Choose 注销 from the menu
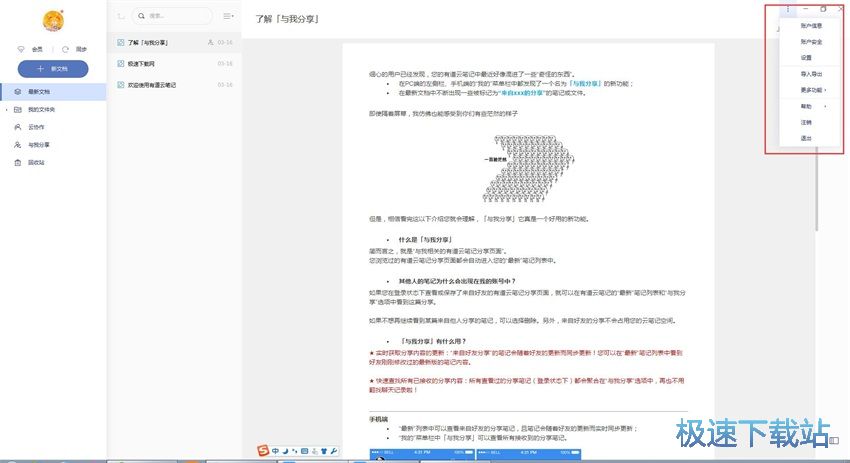 coord(811,123)
